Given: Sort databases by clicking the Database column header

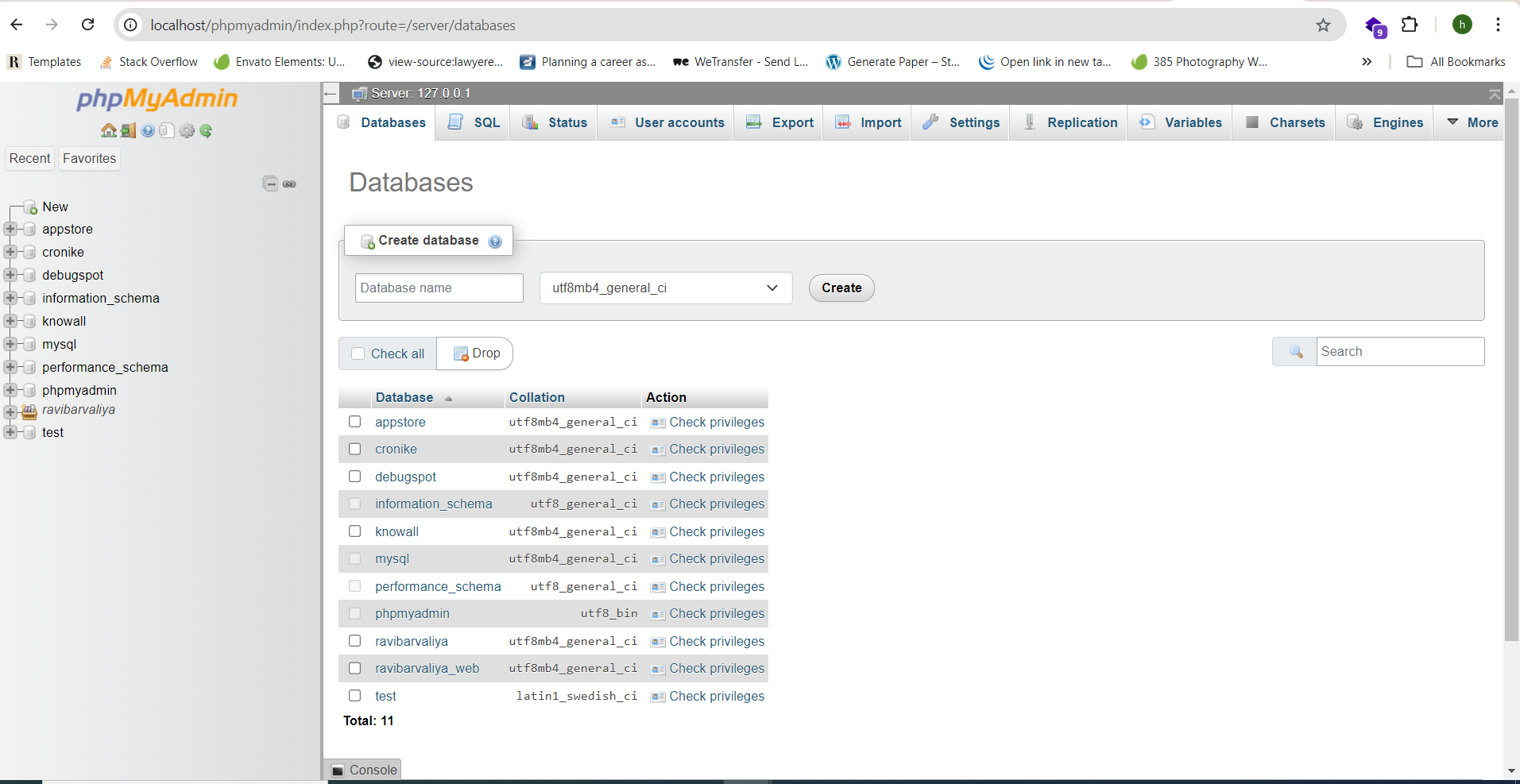Looking at the screenshot, I should point(404,397).
